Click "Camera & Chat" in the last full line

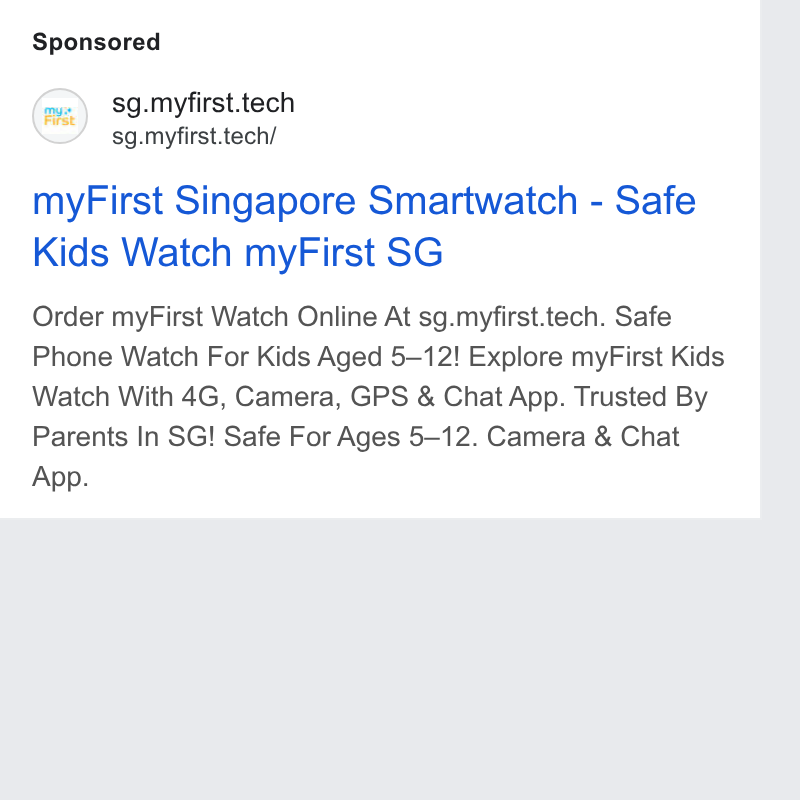click(x=583, y=437)
